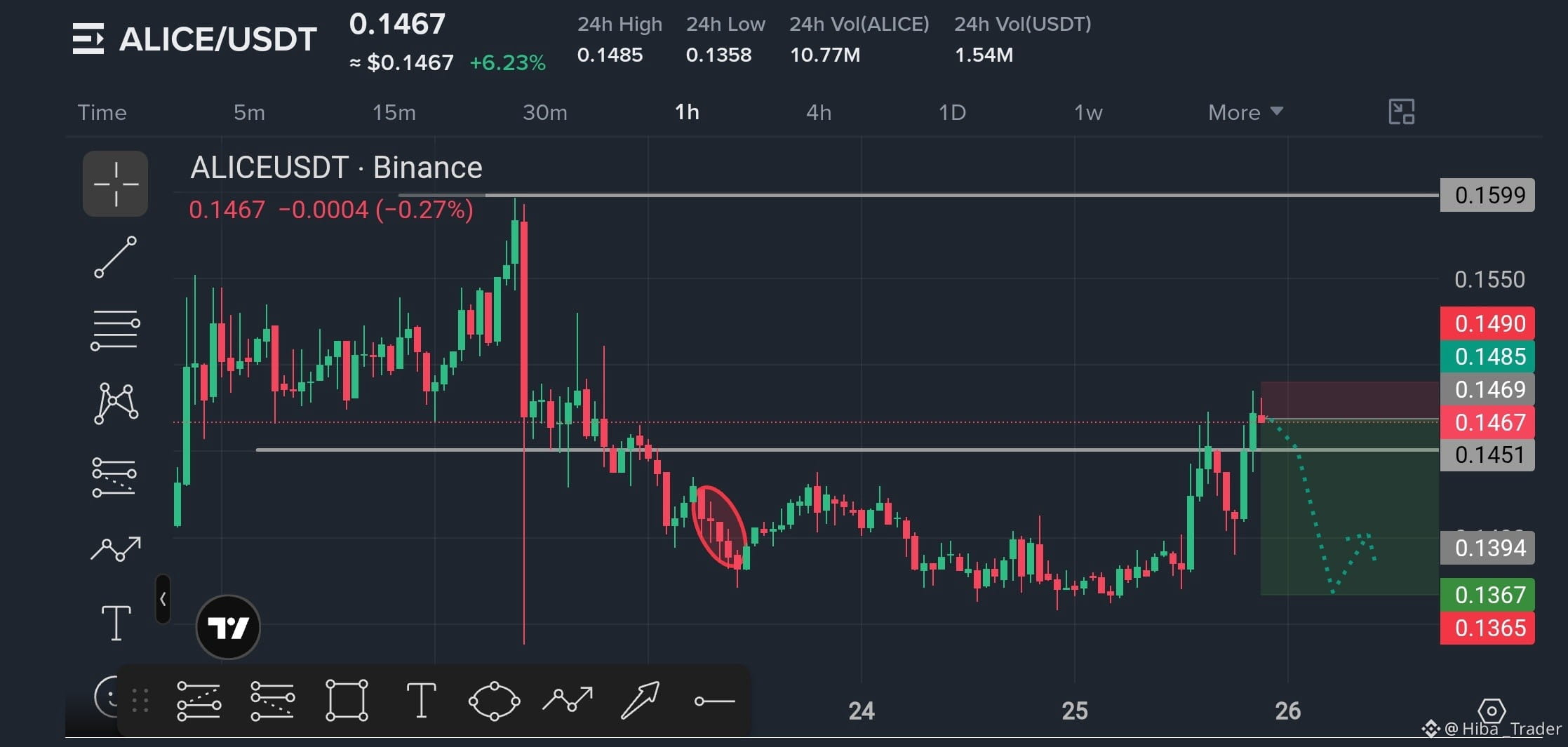Viewport: 1568px width, 747px height.
Task: Select the zigzag arrow path tool in sidebar
Action: coord(116,549)
